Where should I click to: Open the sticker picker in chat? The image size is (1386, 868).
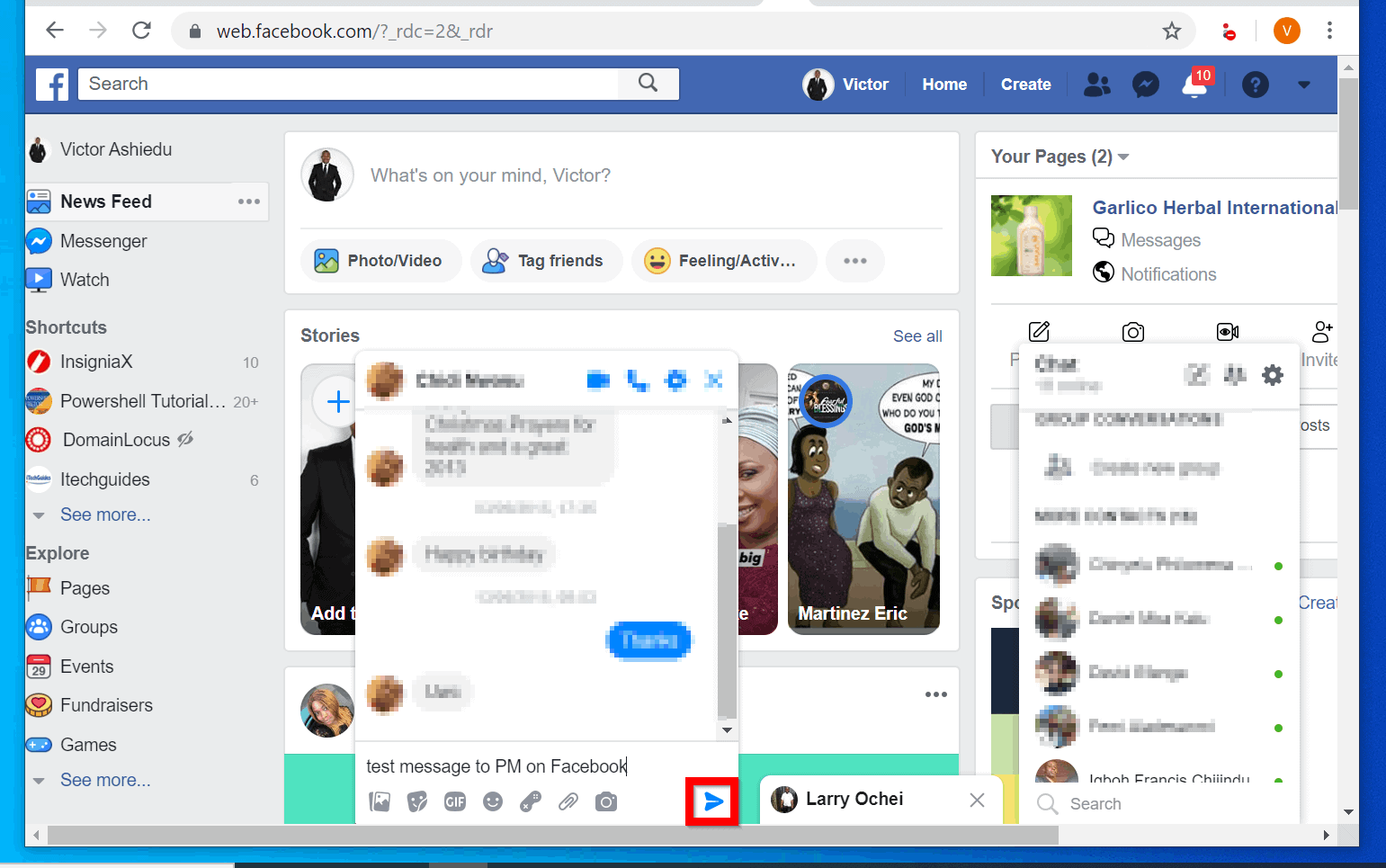417,801
